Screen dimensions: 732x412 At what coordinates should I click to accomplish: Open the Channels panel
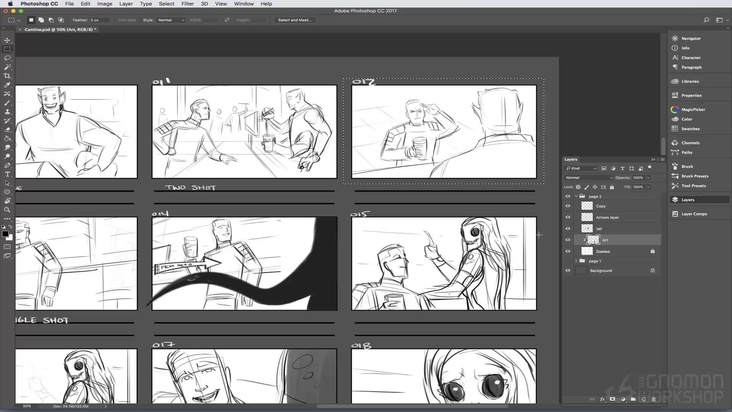[686, 143]
